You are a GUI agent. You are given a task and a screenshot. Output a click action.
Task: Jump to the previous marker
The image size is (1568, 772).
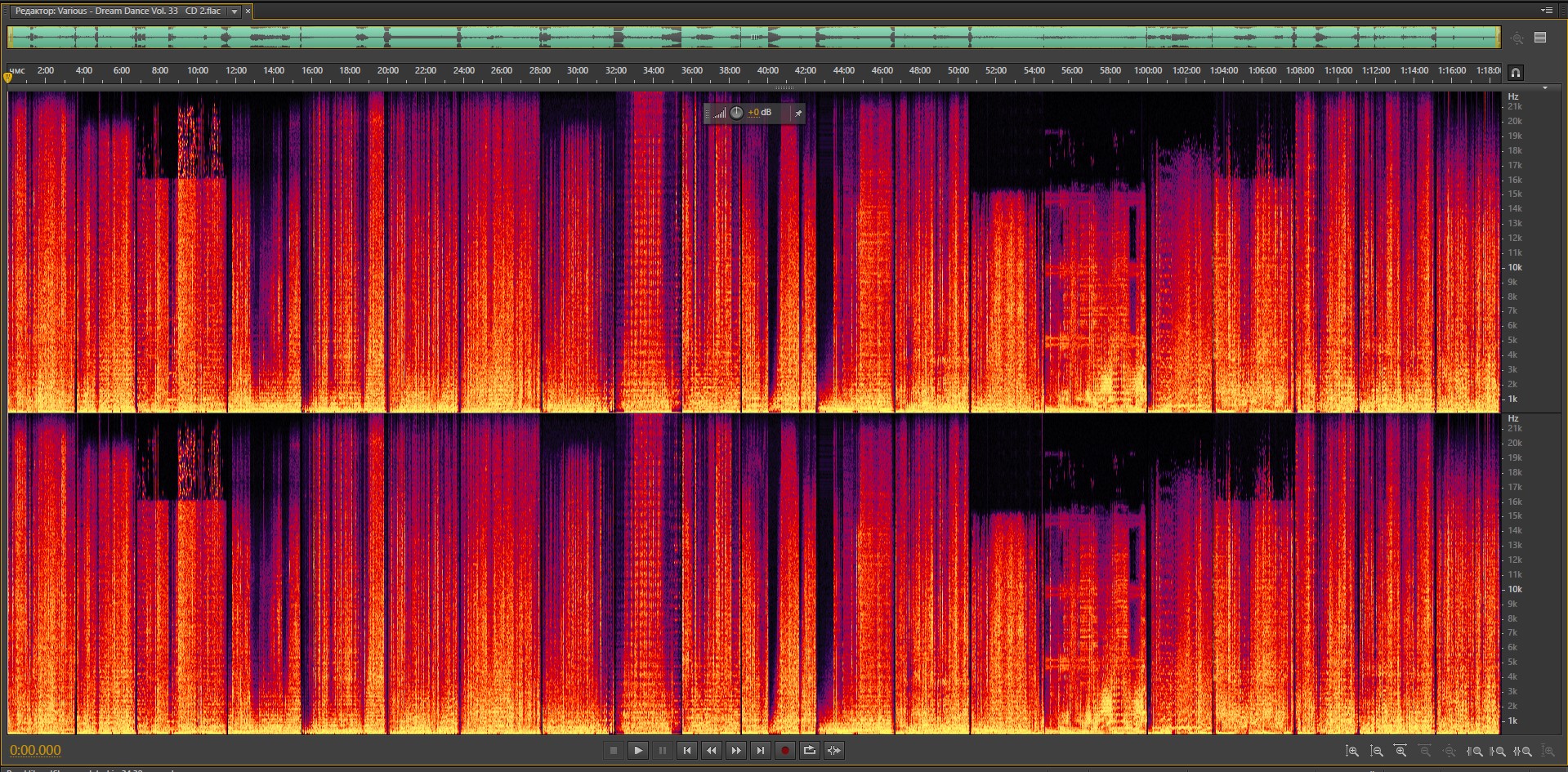click(687, 750)
